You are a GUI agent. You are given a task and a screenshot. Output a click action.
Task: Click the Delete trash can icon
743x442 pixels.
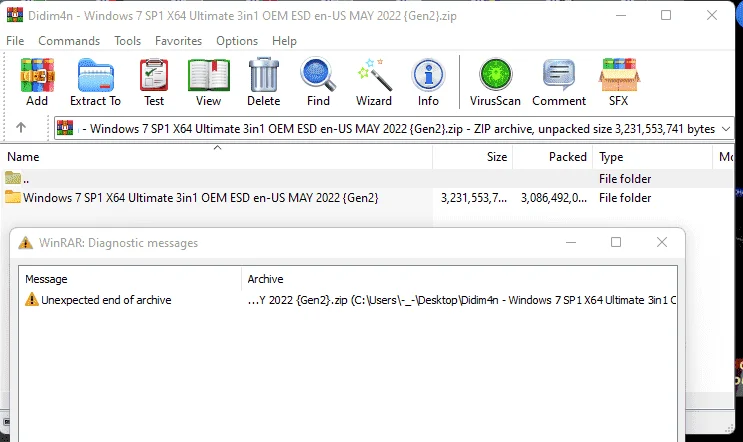tap(263, 75)
